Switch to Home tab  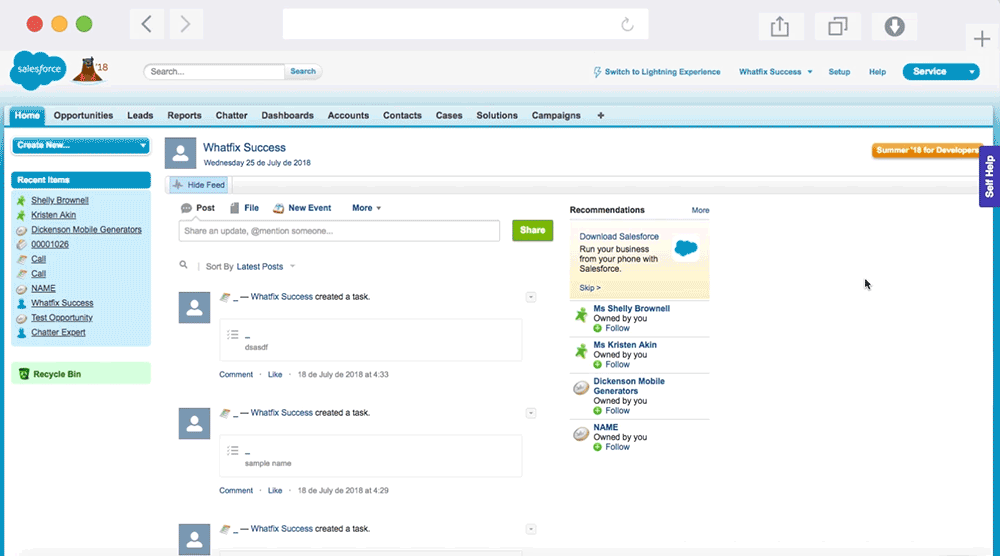tap(27, 115)
